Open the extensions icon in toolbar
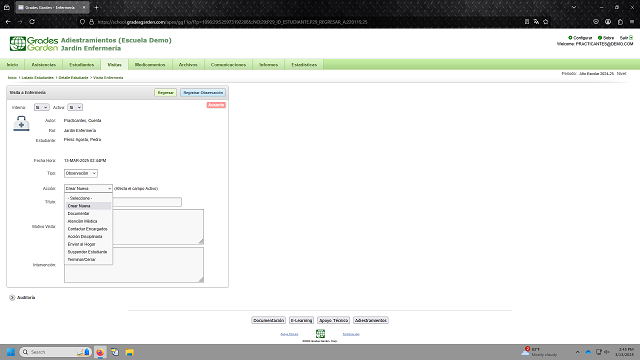The width and height of the screenshot is (640, 360). click(620, 22)
